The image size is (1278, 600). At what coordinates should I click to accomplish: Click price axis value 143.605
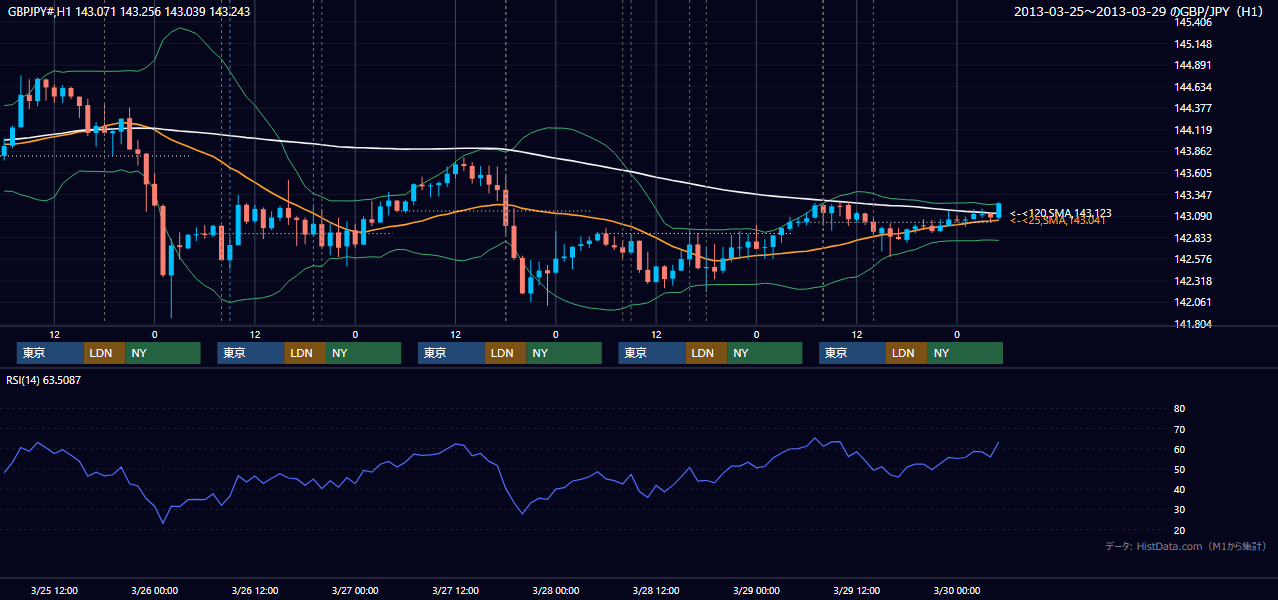click(x=1193, y=173)
